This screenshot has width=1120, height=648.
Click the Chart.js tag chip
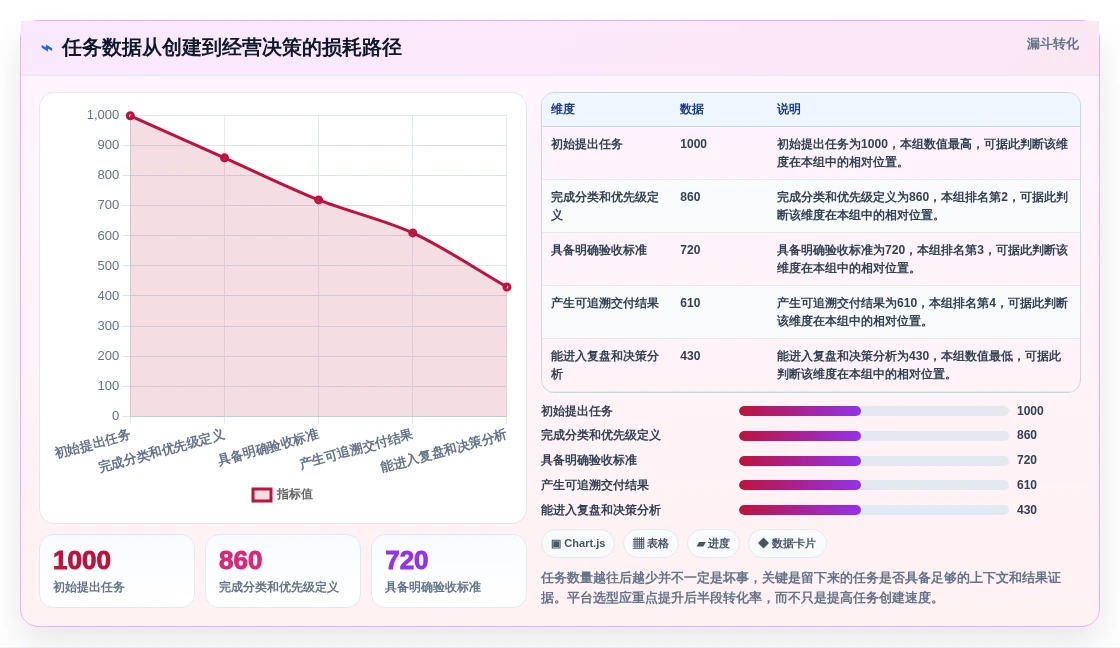(x=578, y=544)
